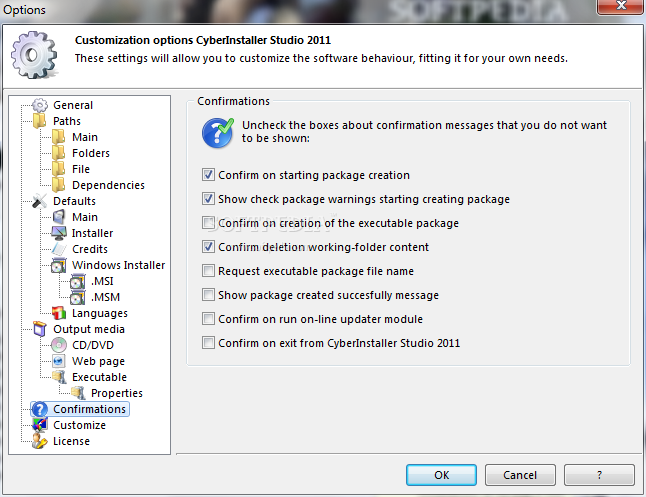This screenshot has width=646, height=497.
Task: Open help with the ? button
Action: point(599,475)
